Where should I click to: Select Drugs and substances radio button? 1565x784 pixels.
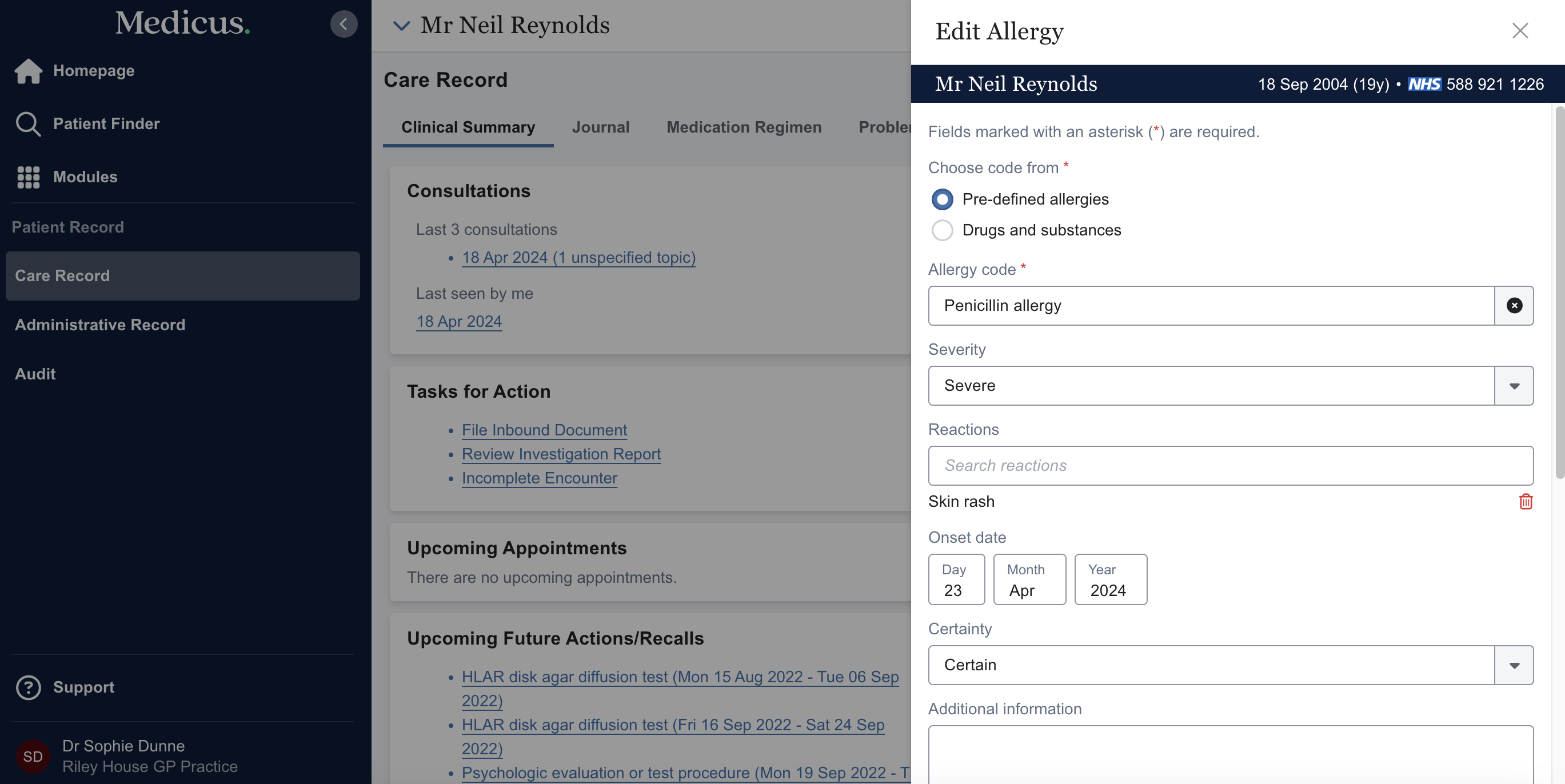pyautogui.click(x=941, y=230)
